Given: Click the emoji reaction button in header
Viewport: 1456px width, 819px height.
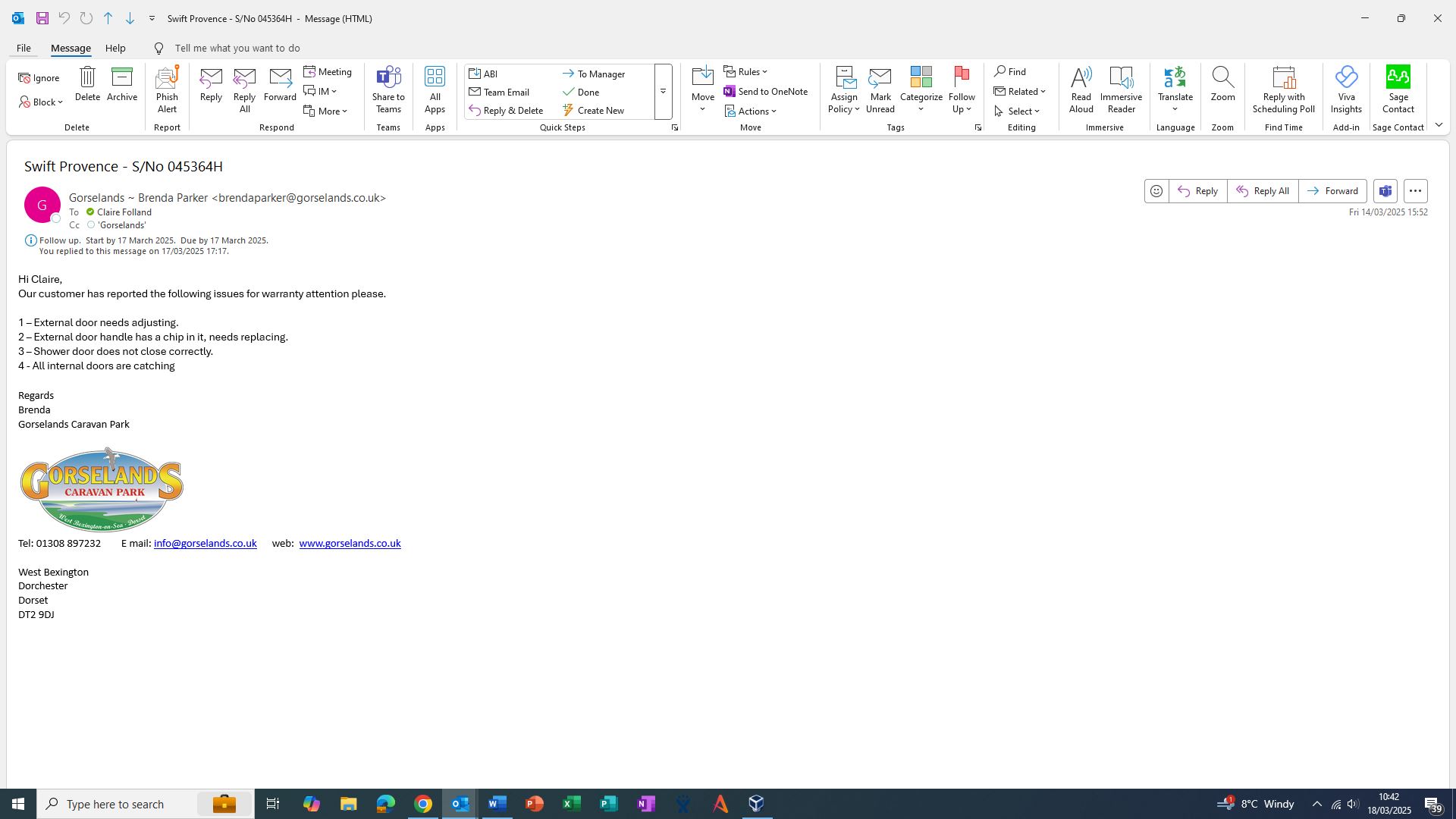Looking at the screenshot, I should (x=1156, y=191).
